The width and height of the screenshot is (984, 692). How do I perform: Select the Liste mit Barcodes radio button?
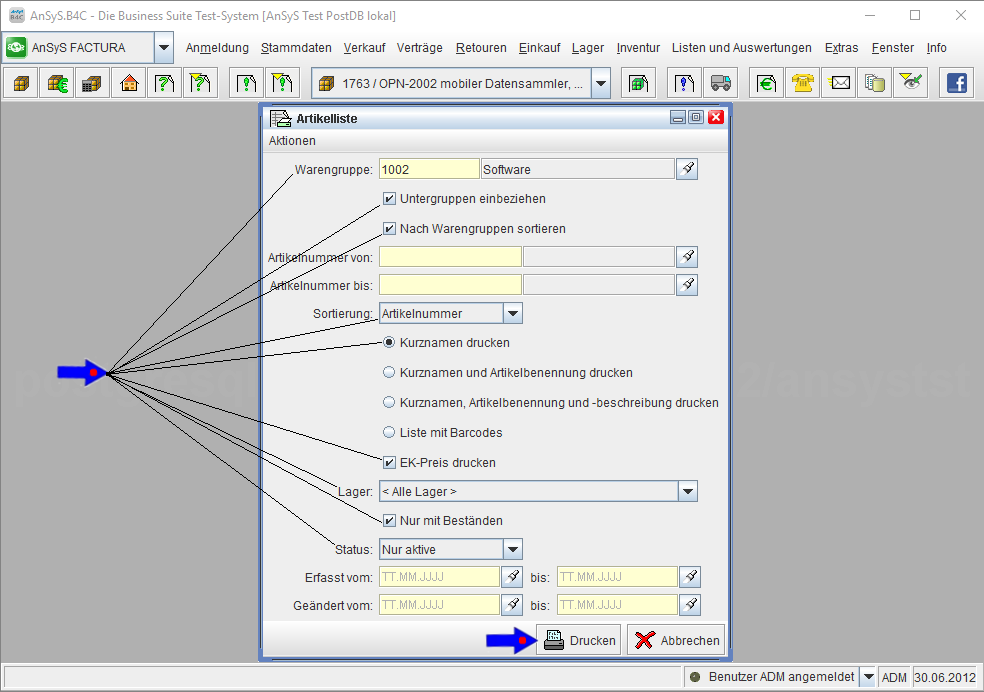(389, 433)
